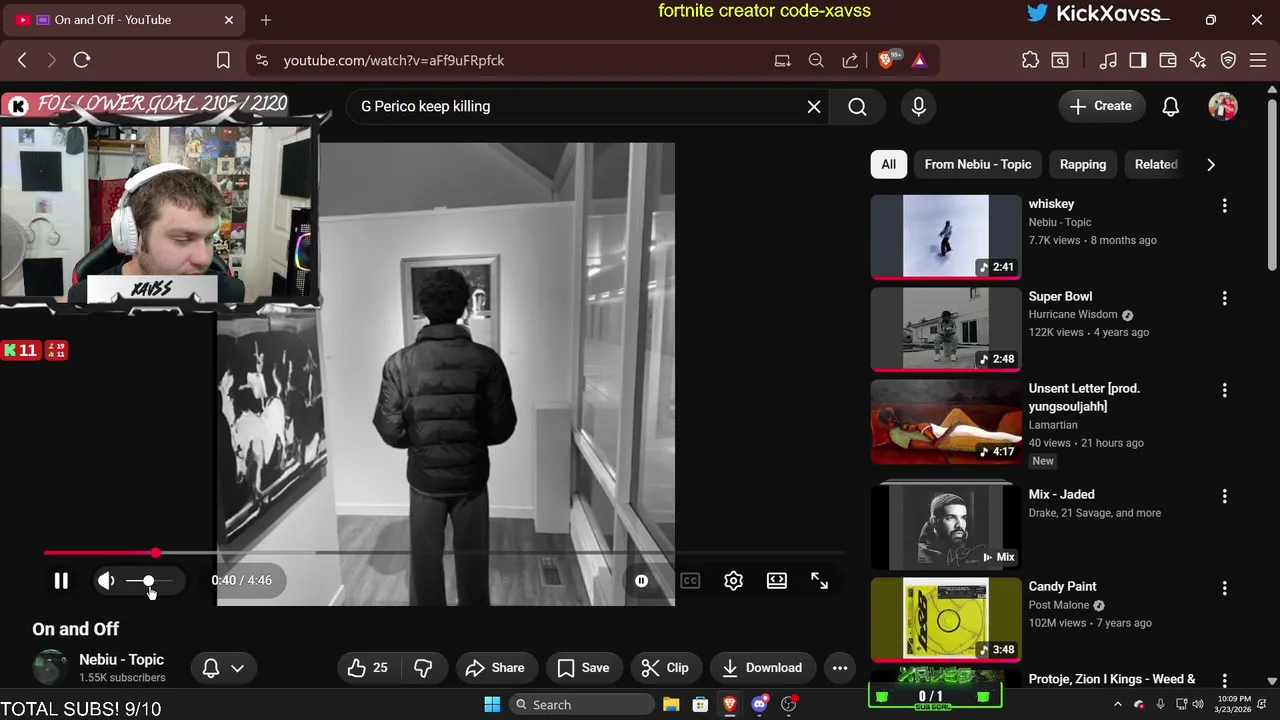Image resolution: width=1280 pixels, height=720 pixels.
Task: Open the Mix - Jaded title link
Action: [1061, 494]
